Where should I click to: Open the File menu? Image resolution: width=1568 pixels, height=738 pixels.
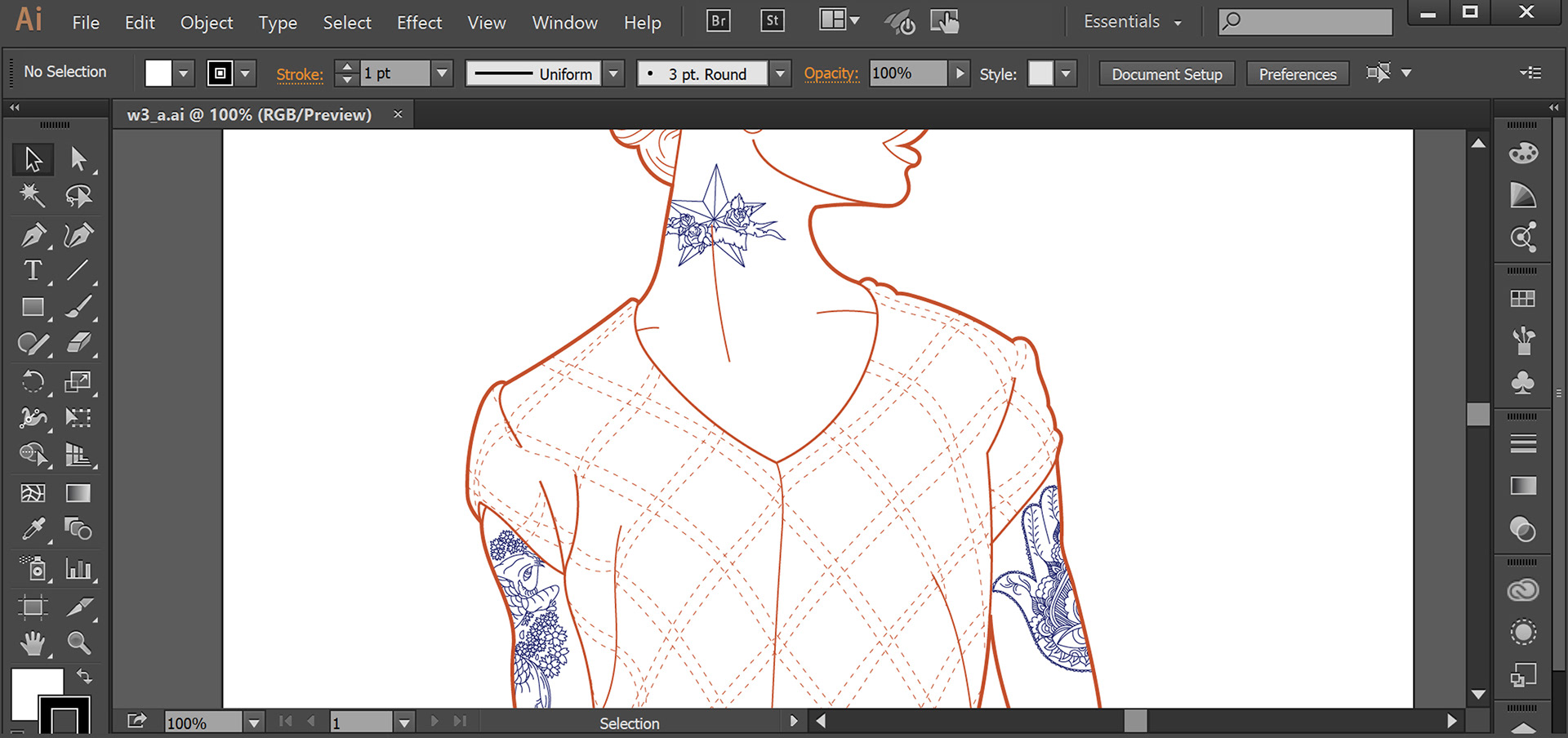(86, 23)
